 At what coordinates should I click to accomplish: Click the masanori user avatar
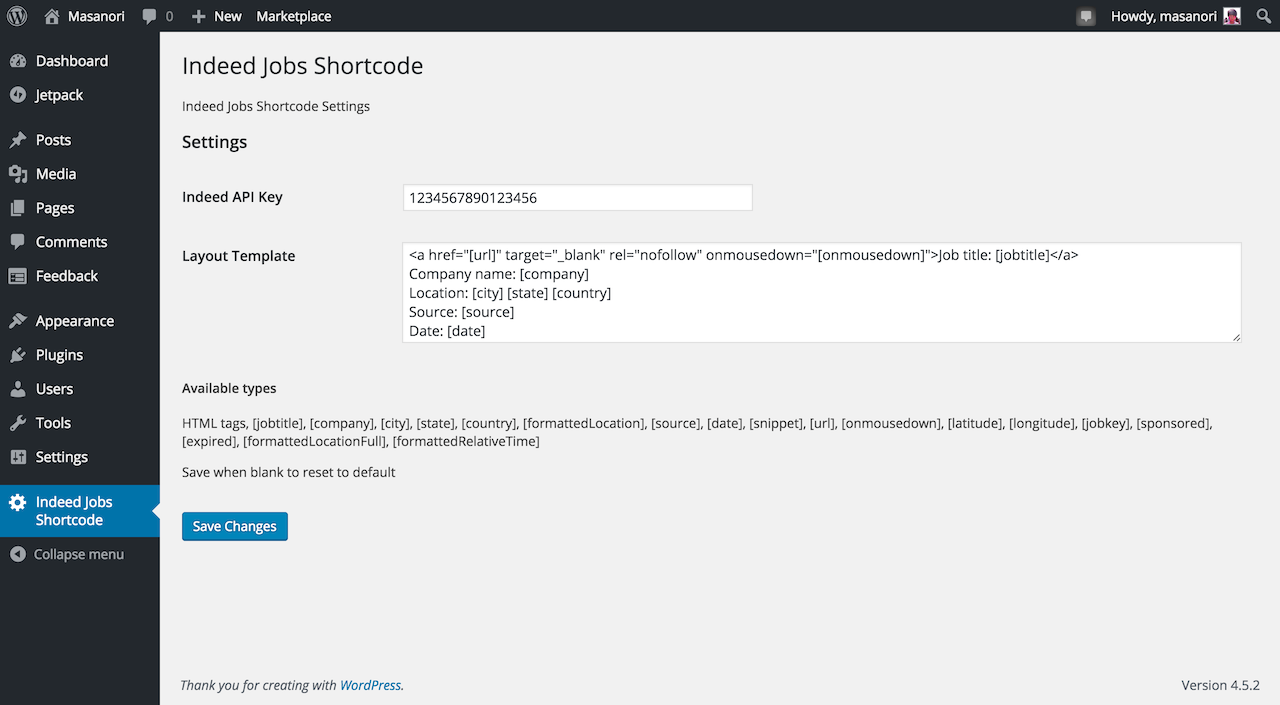coord(1232,16)
